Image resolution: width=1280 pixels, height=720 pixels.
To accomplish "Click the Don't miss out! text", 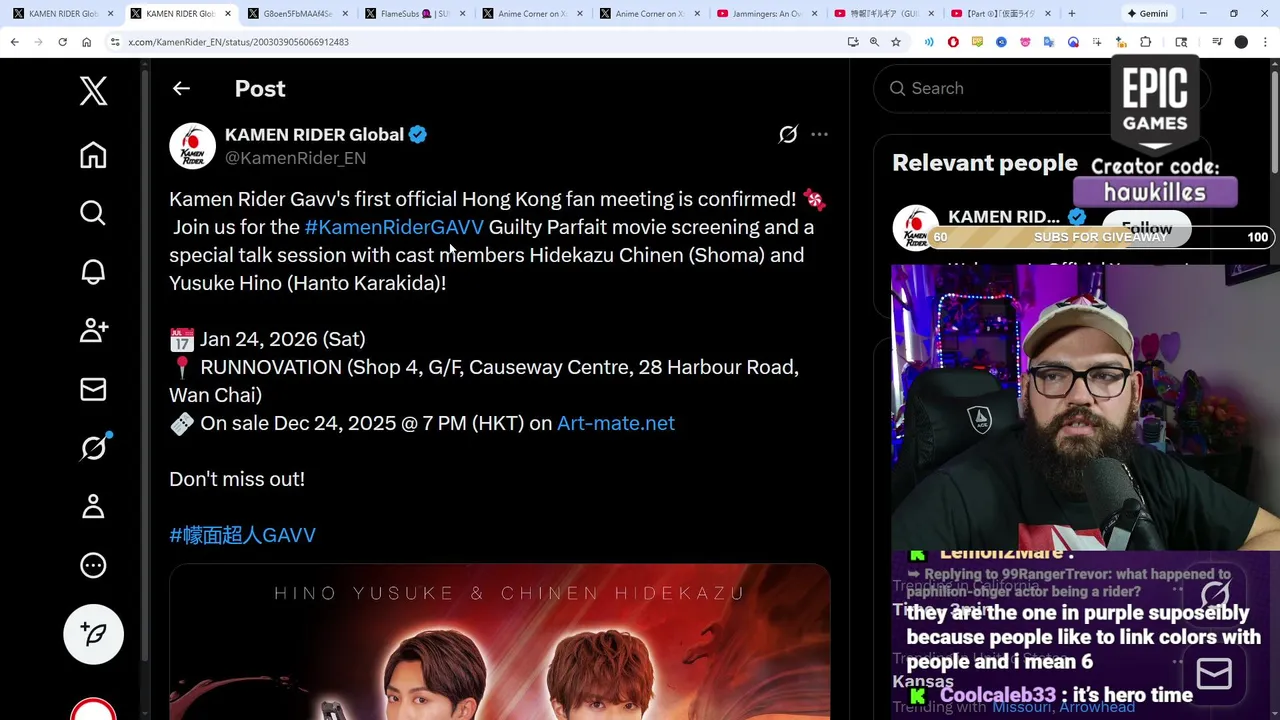I will click(x=237, y=479).
